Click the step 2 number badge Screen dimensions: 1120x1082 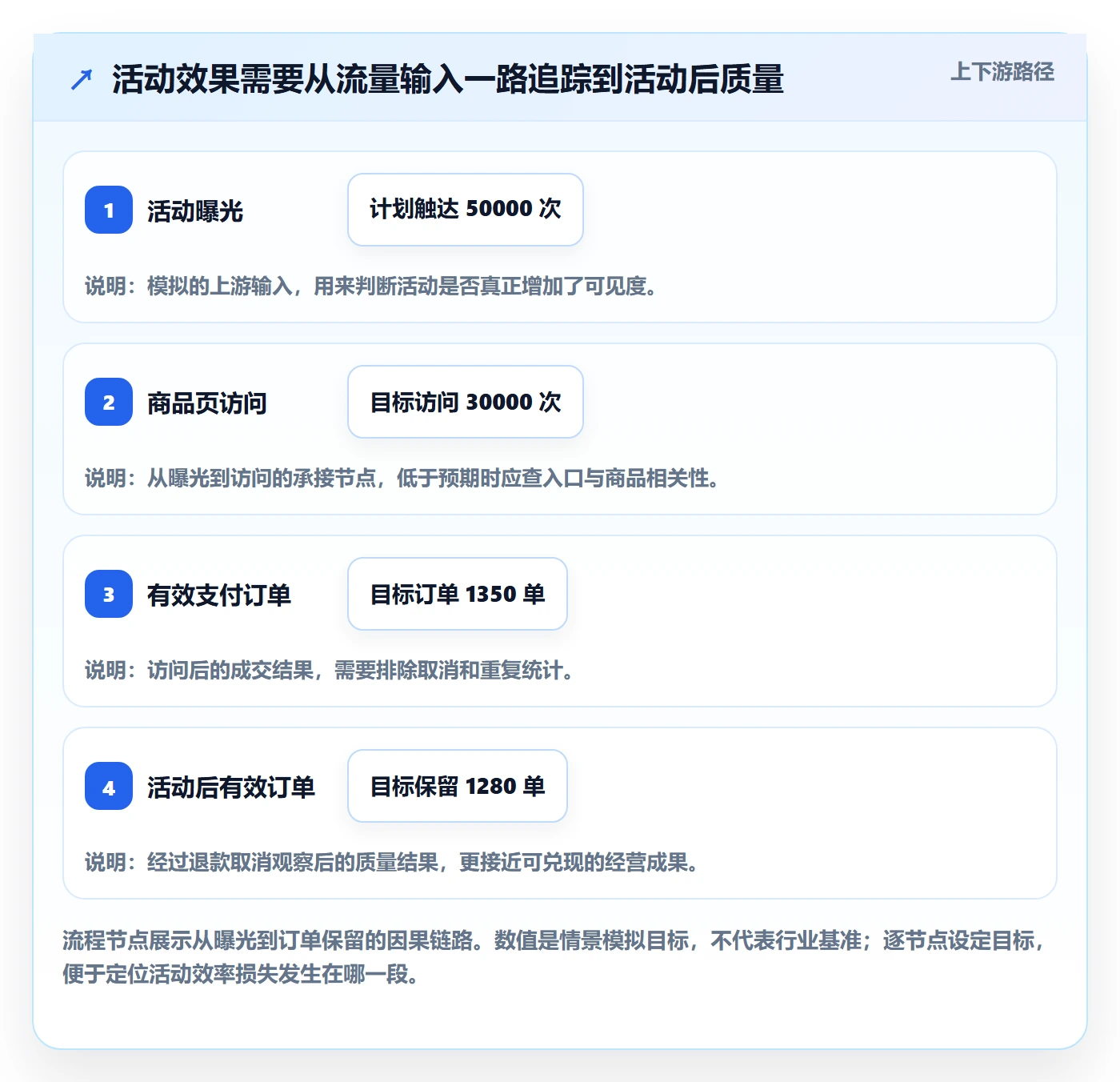109,402
